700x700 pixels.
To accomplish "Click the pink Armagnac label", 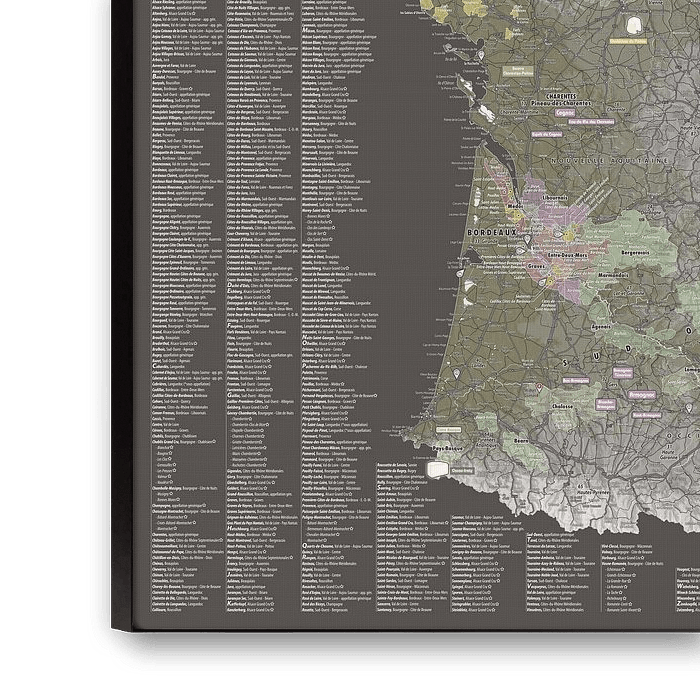I will coord(643,394).
